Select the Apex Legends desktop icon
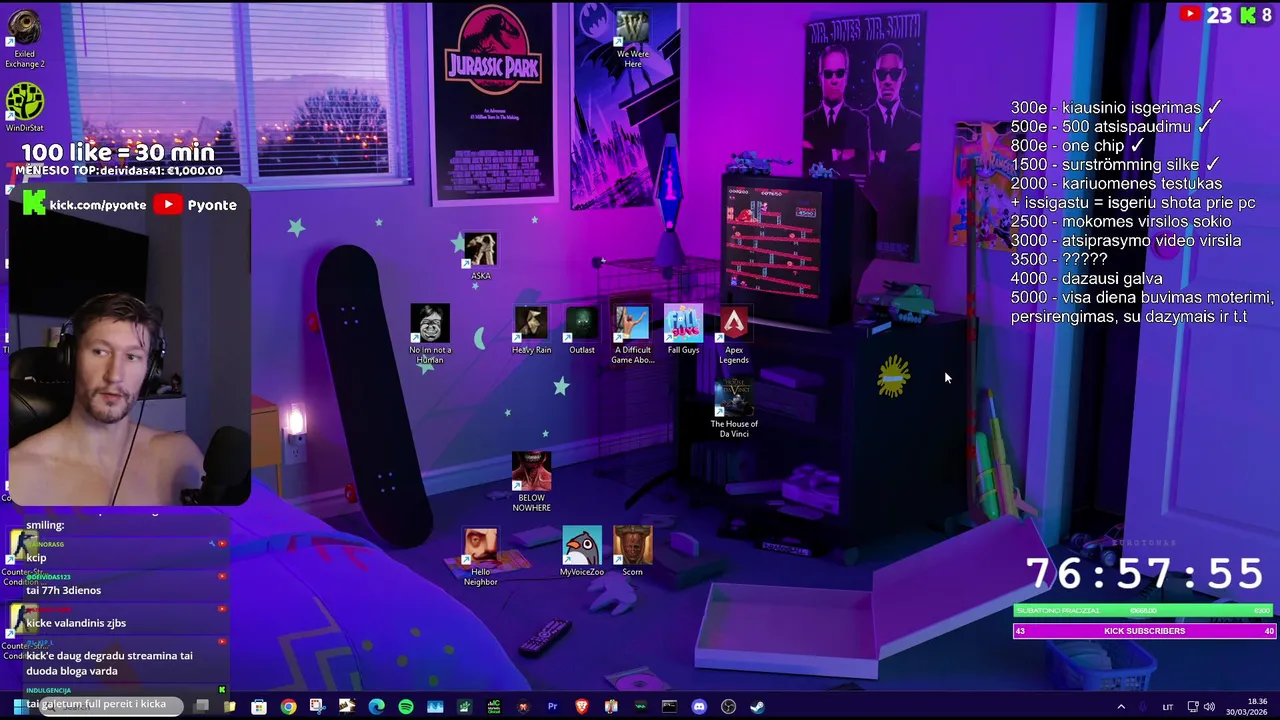1280x720 pixels. tap(734, 335)
